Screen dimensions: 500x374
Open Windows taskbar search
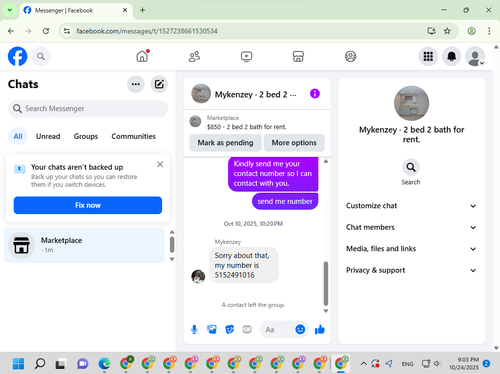tap(40, 364)
